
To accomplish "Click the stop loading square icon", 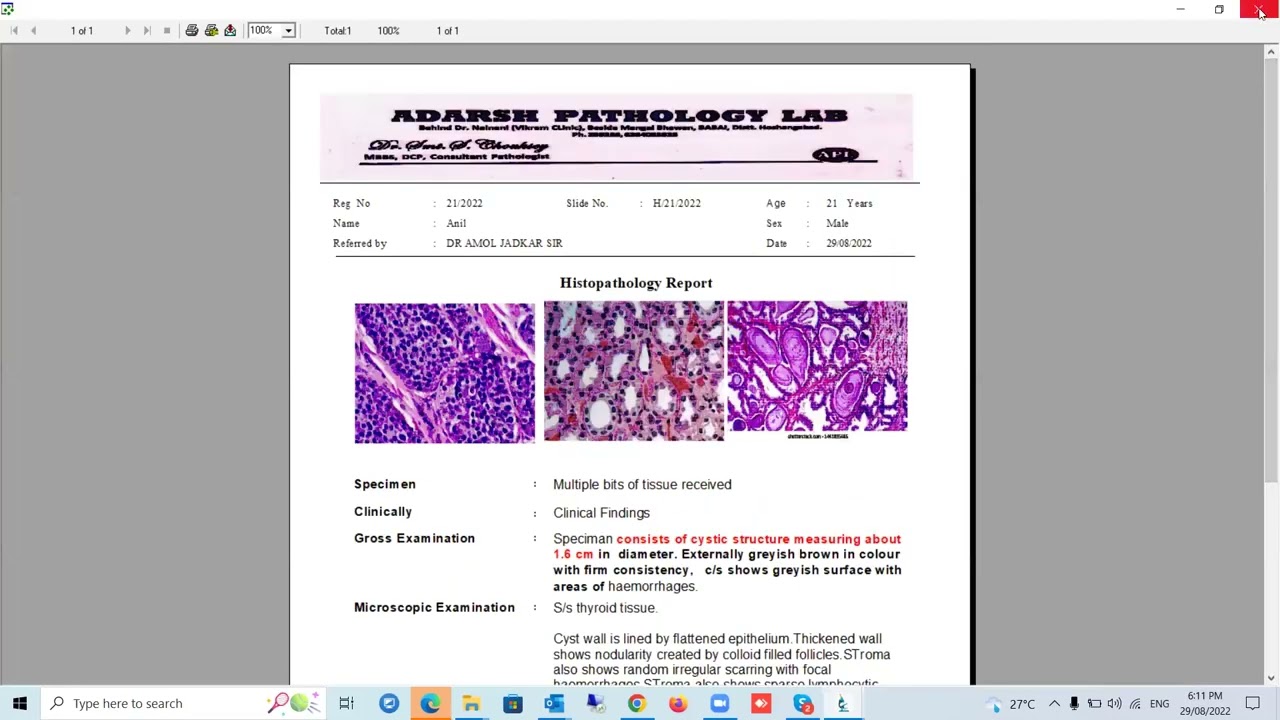I will point(167,31).
